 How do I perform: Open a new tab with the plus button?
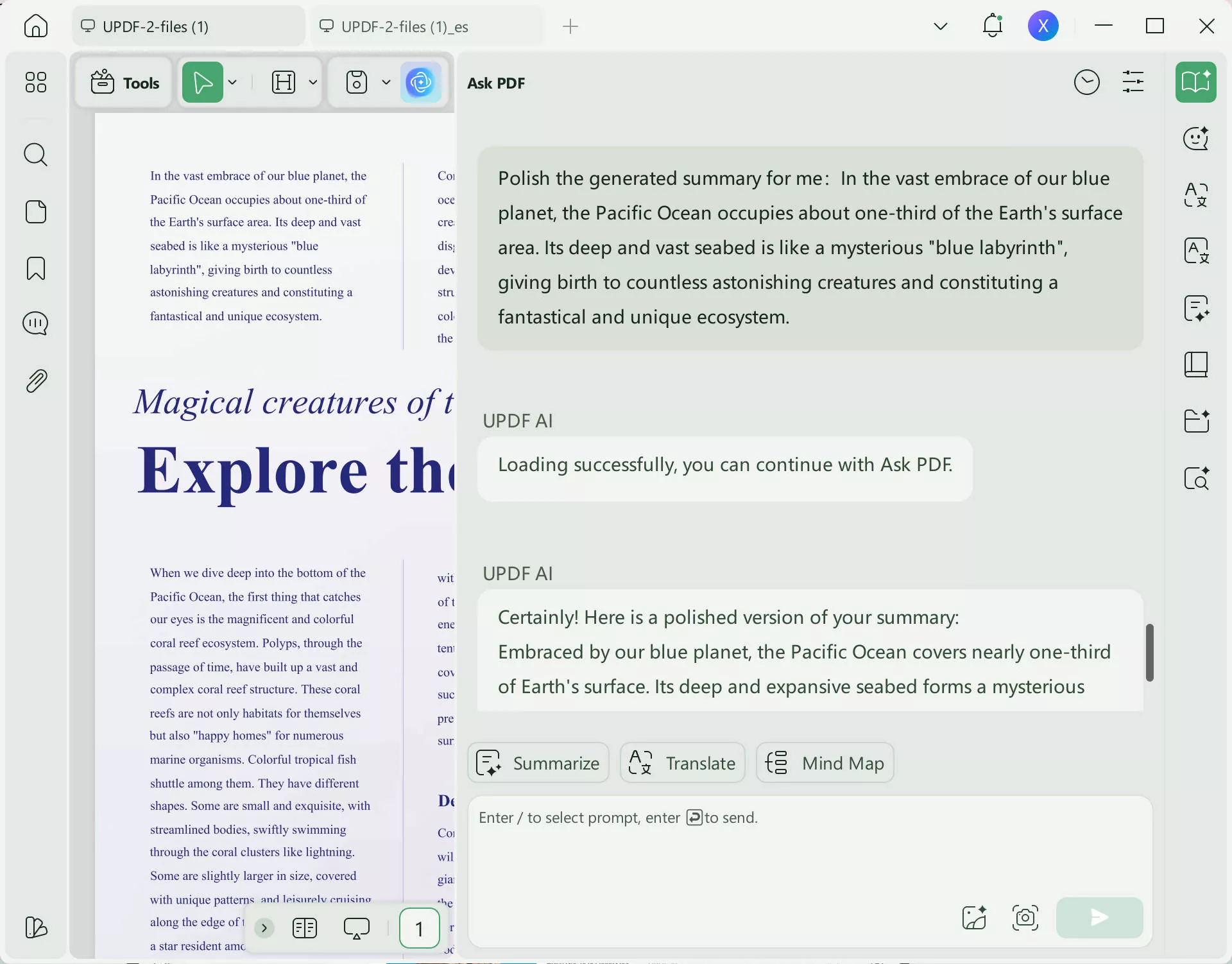(570, 26)
